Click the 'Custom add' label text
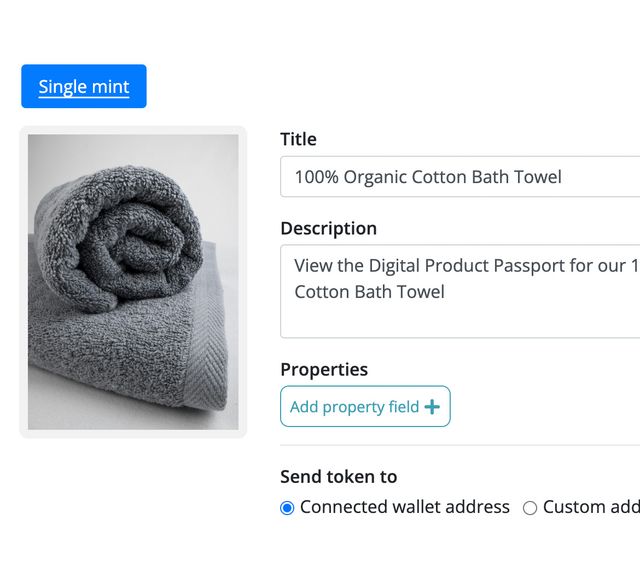 [x=591, y=507]
